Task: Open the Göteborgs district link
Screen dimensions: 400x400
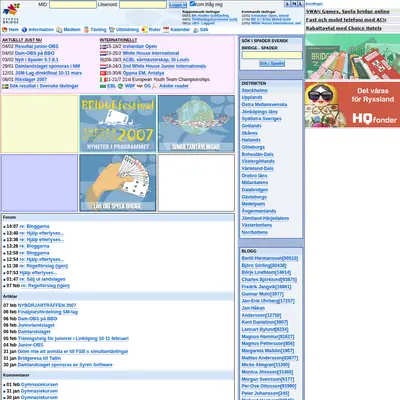Action: click(x=253, y=147)
